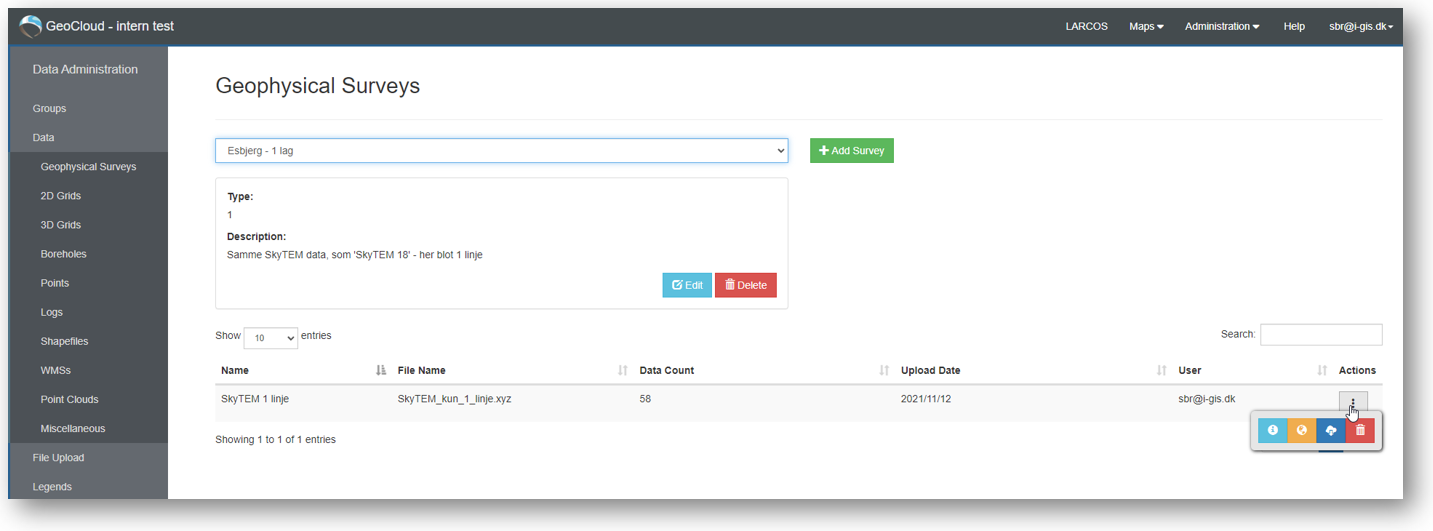Click the green Add Survey button
This screenshot has height=531, width=1433.
[x=852, y=150]
